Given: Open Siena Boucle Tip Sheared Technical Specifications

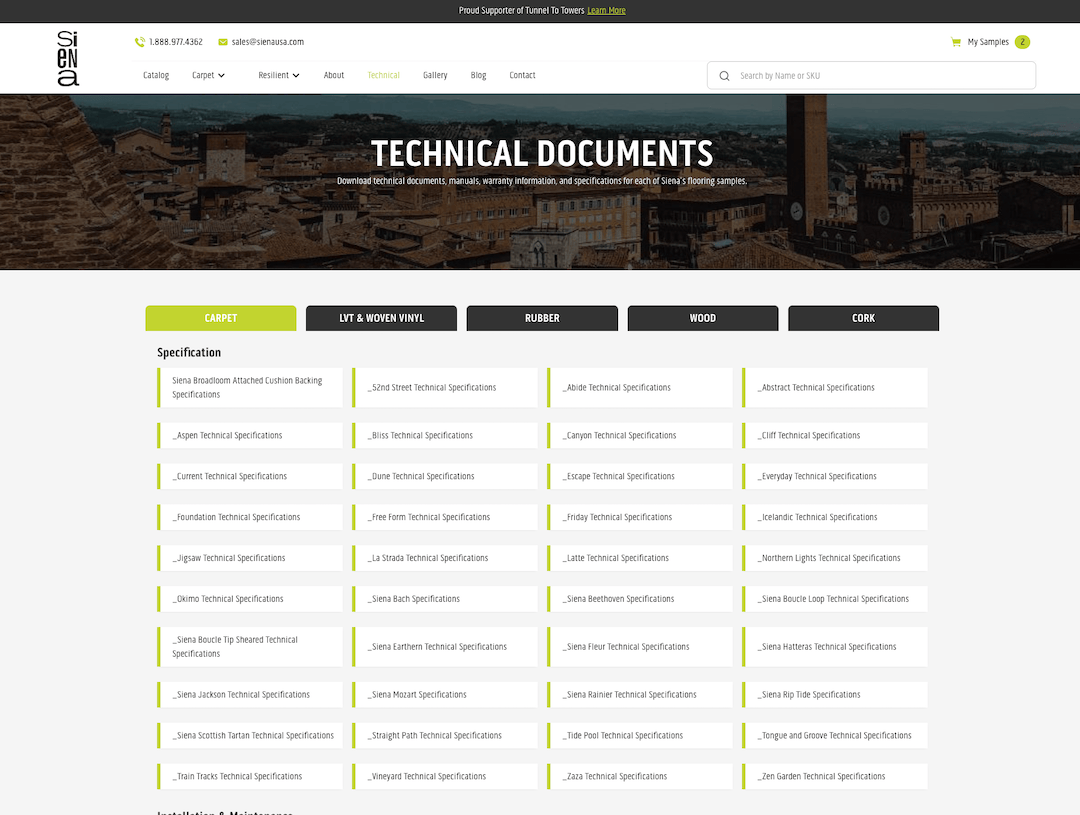Looking at the screenshot, I should (250, 646).
